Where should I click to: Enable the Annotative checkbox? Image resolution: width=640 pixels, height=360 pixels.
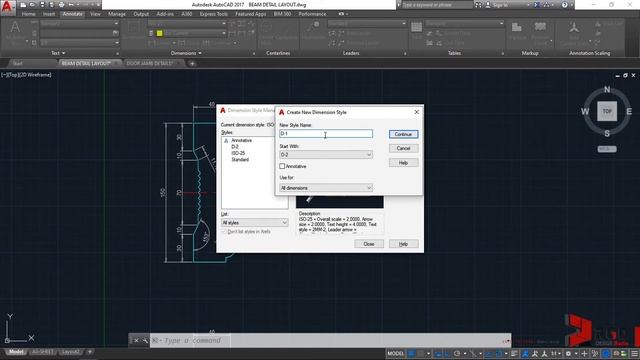point(282,167)
